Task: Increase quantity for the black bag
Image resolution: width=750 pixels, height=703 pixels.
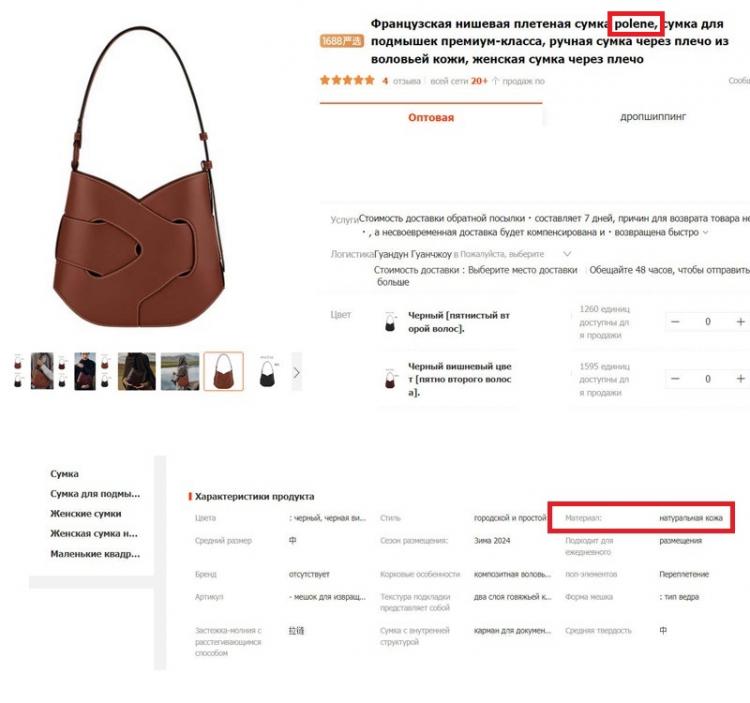Action: (x=740, y=322)
